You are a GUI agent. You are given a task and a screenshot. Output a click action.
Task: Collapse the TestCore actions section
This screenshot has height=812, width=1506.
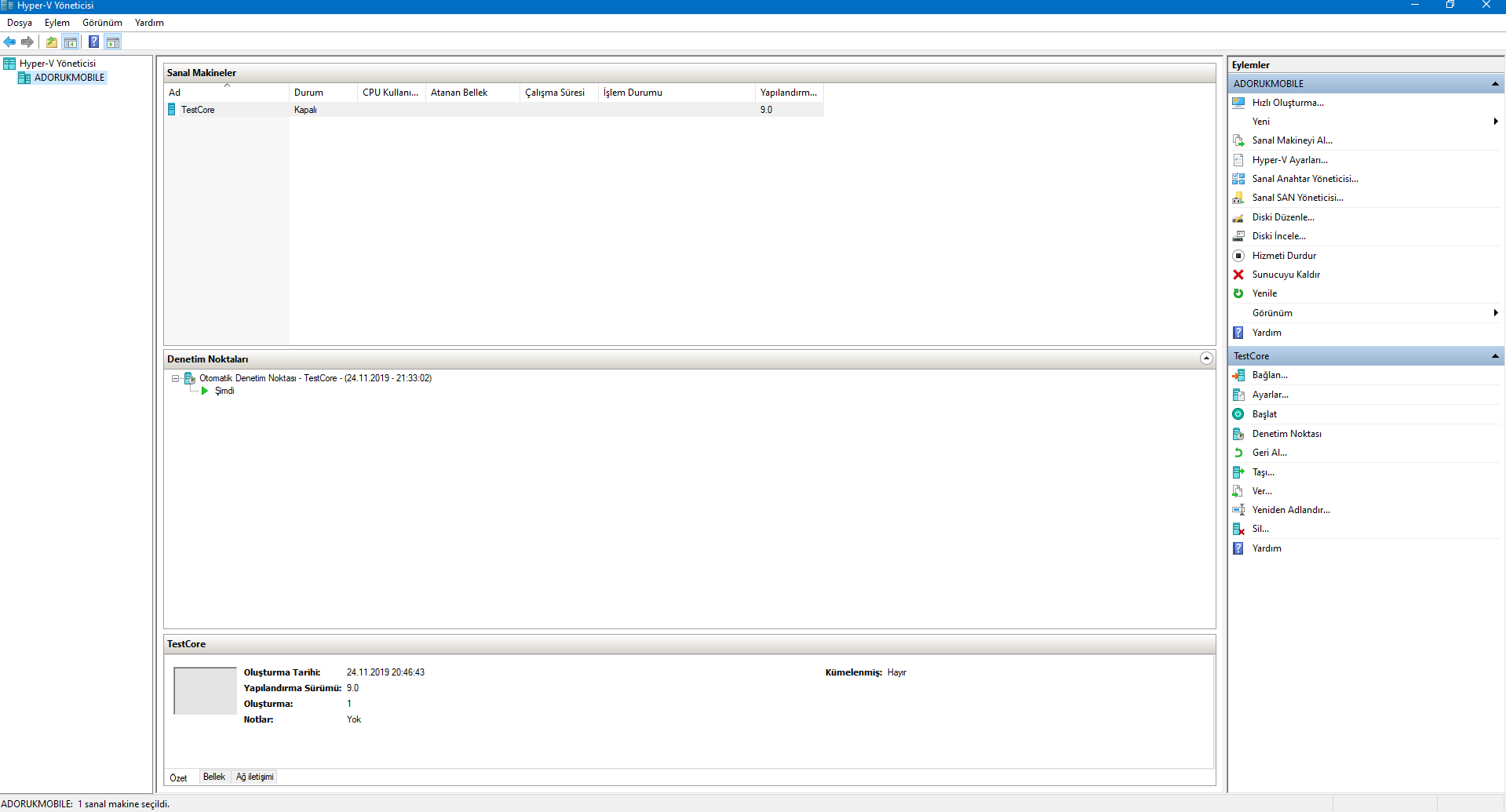click(1495, 356)
